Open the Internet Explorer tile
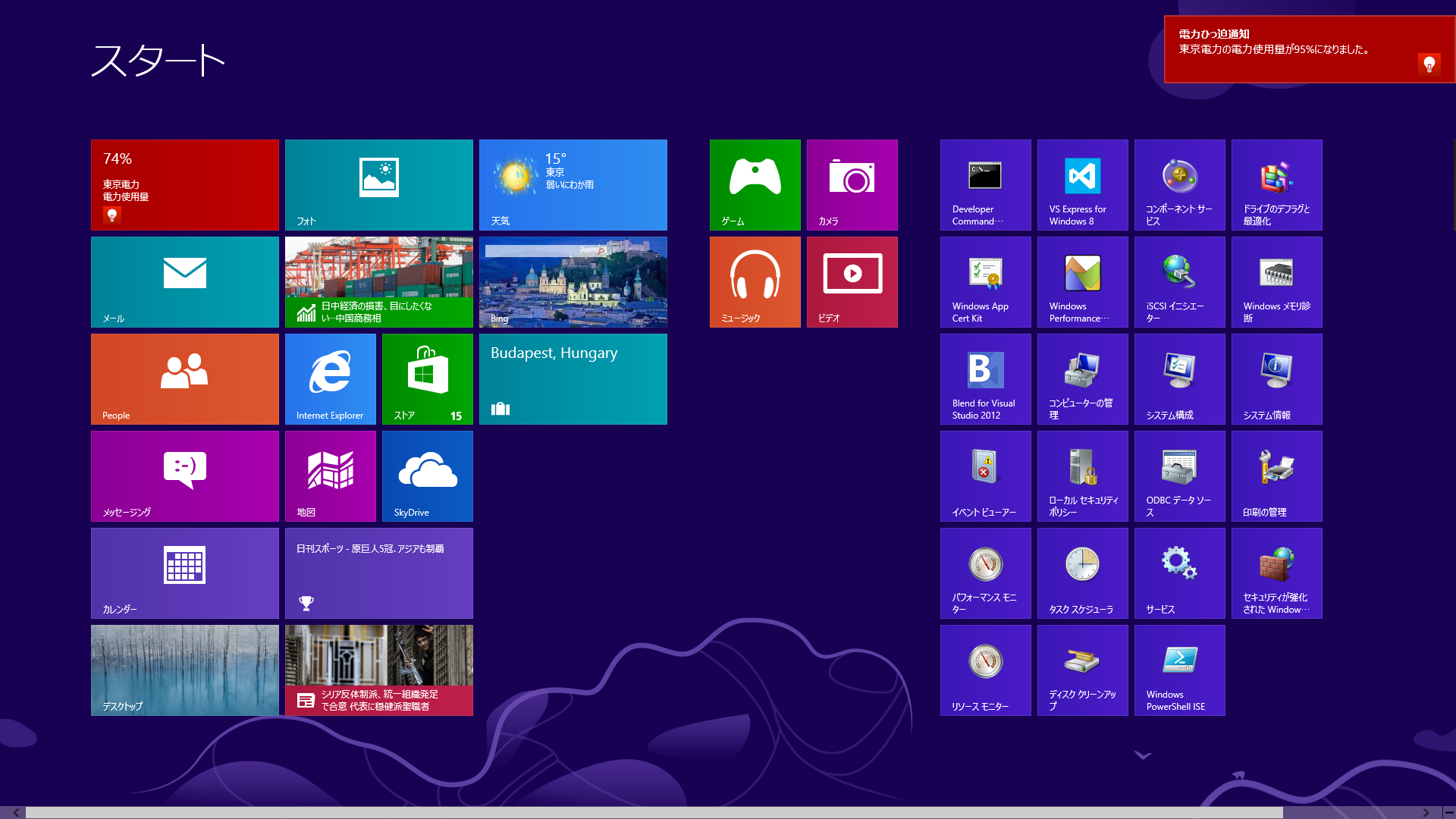The image size is (1456, 819). (x=330, y=378)
